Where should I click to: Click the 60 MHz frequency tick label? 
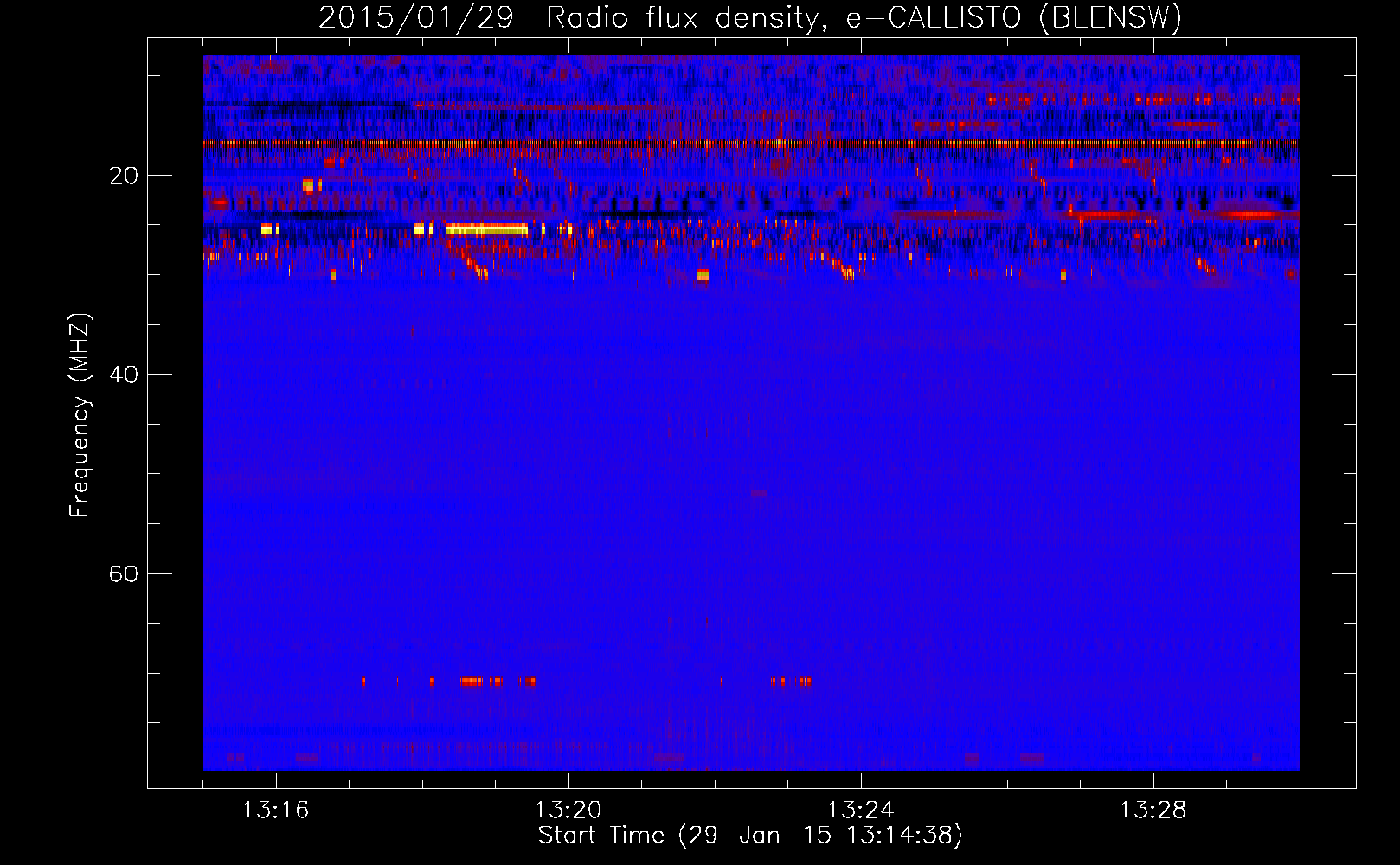click(123, 573)
